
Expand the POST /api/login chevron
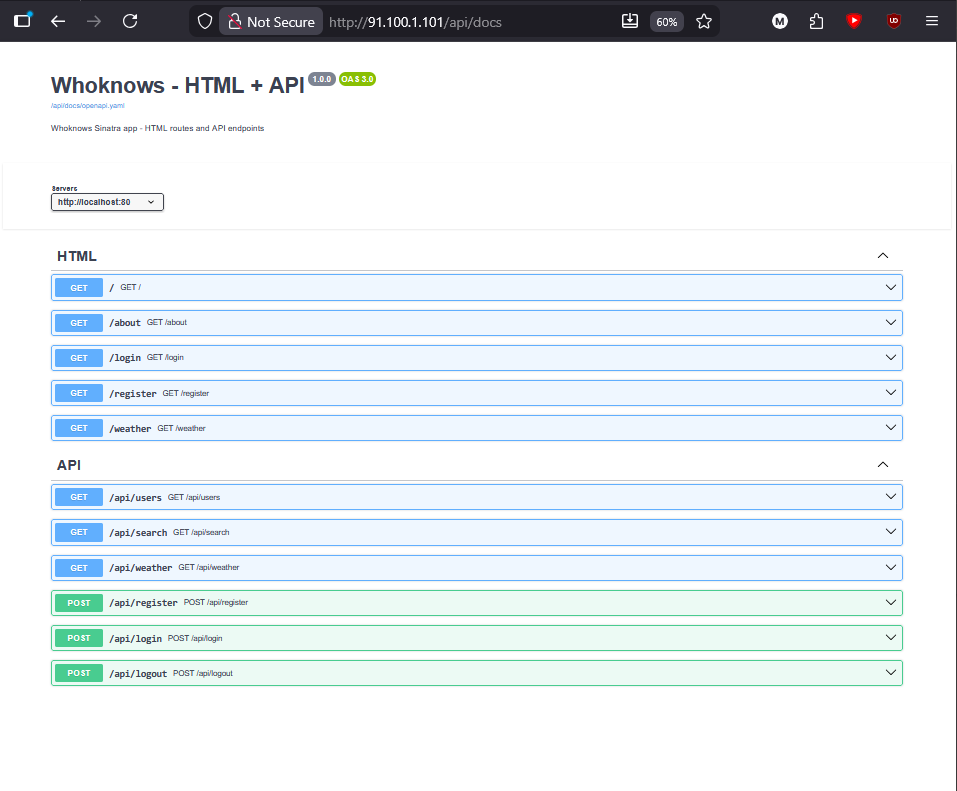(x=890, y=638)
